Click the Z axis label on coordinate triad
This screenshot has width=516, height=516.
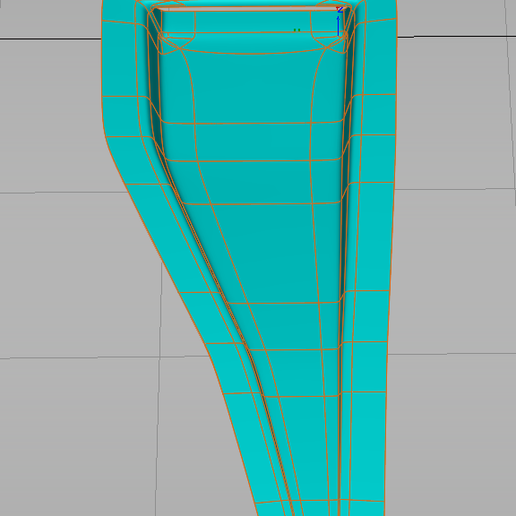340,10
